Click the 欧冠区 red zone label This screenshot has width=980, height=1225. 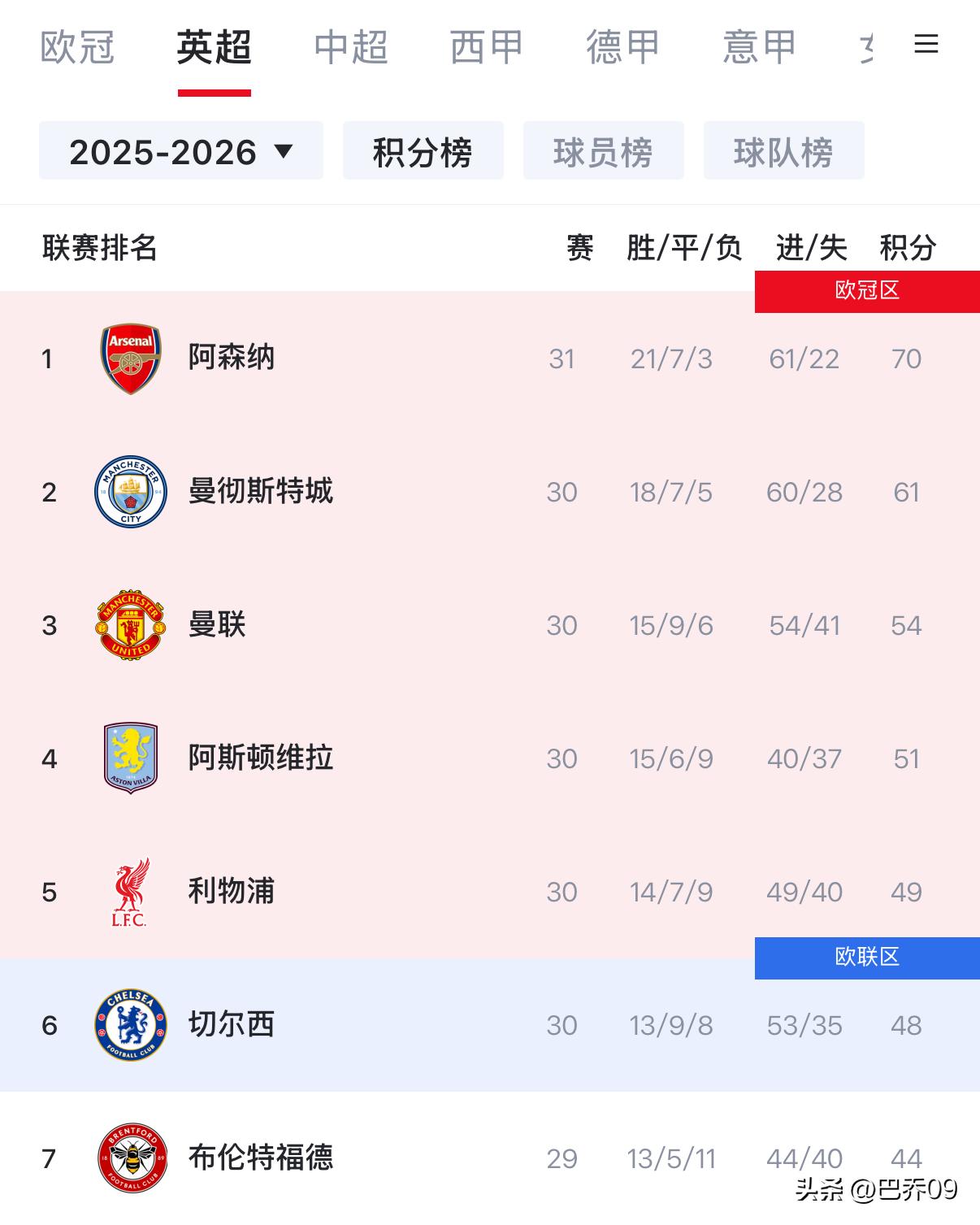tap(867, 291)
